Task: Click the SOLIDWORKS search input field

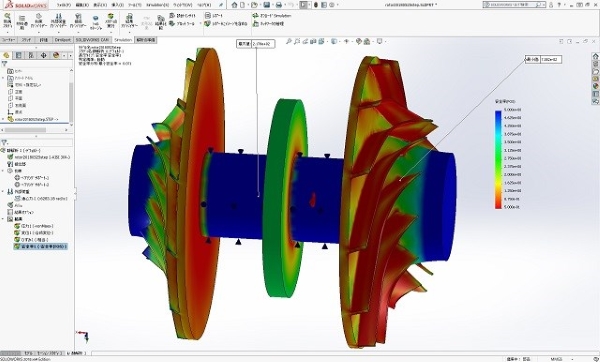Action: pos(514,5)
